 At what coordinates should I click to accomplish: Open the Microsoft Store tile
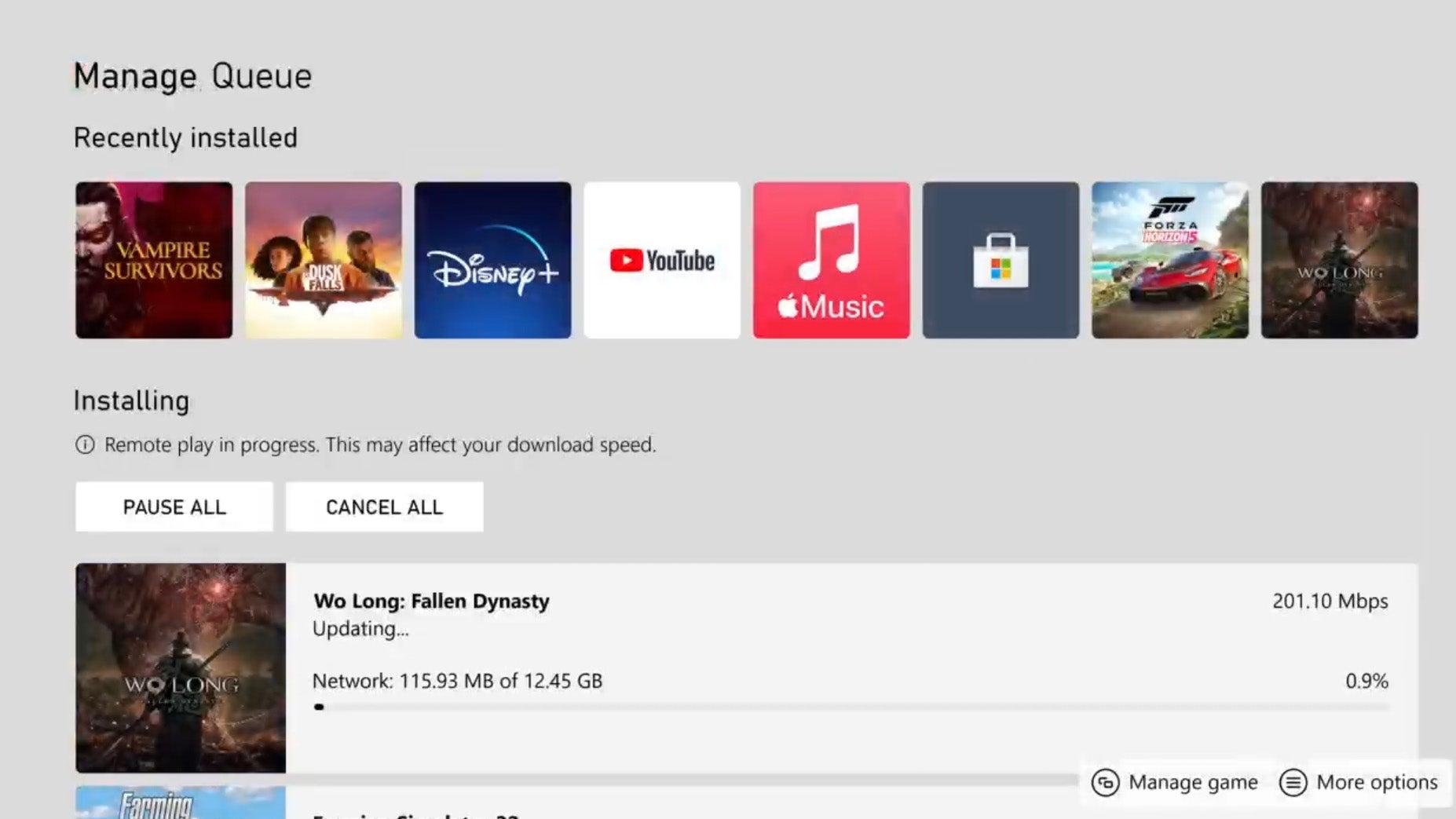(x=1001, y=260)
